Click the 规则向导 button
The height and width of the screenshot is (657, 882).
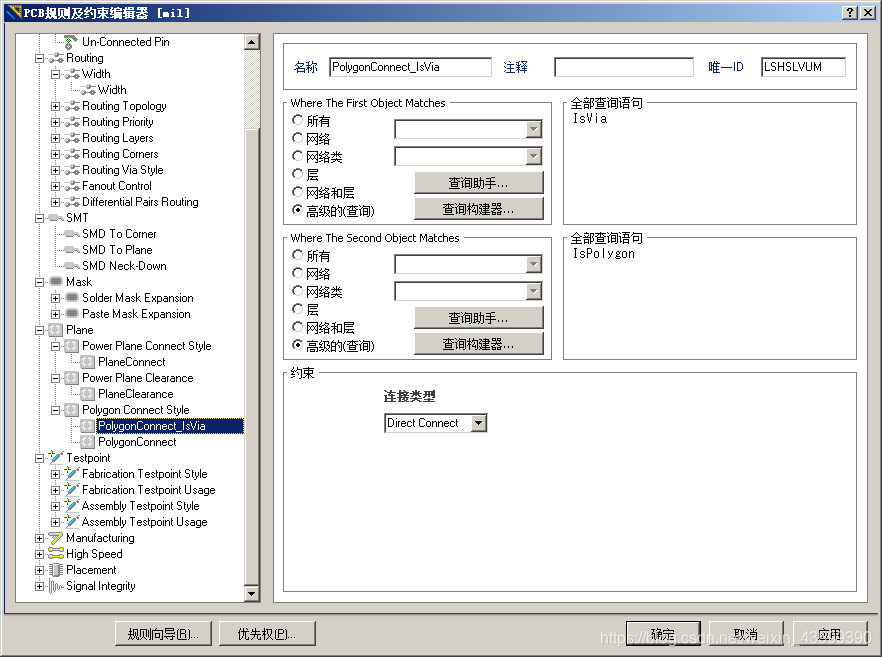coord(163,634)
